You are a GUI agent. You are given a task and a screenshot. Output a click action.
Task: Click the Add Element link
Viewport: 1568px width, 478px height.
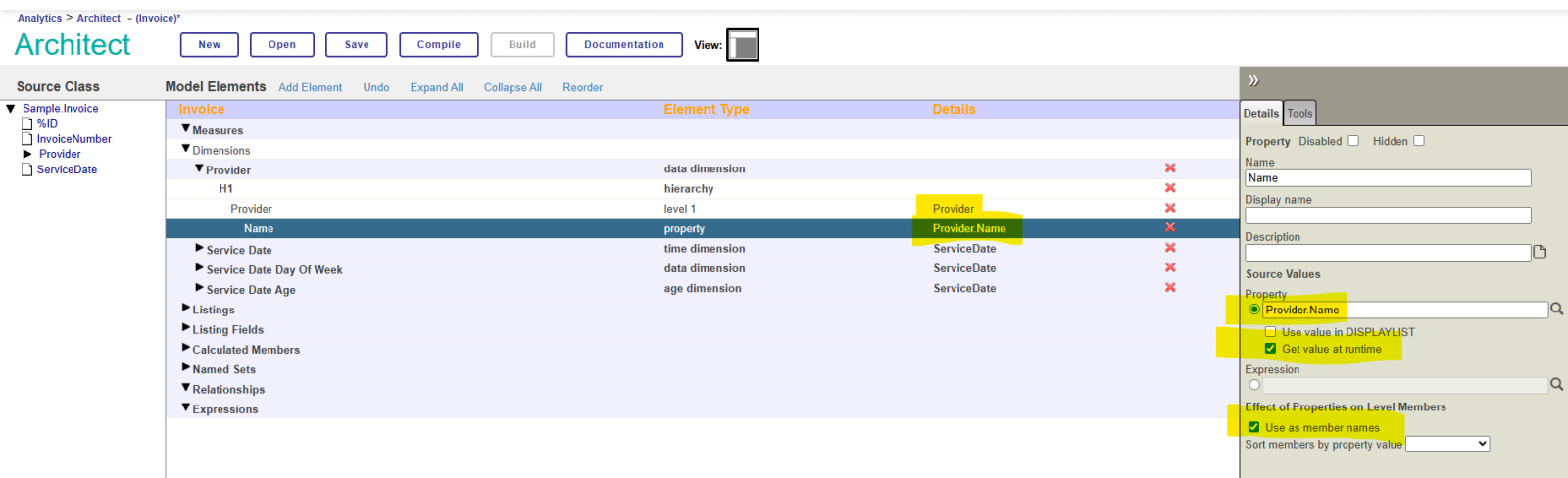pyautogui.click(x=310, y=87)
